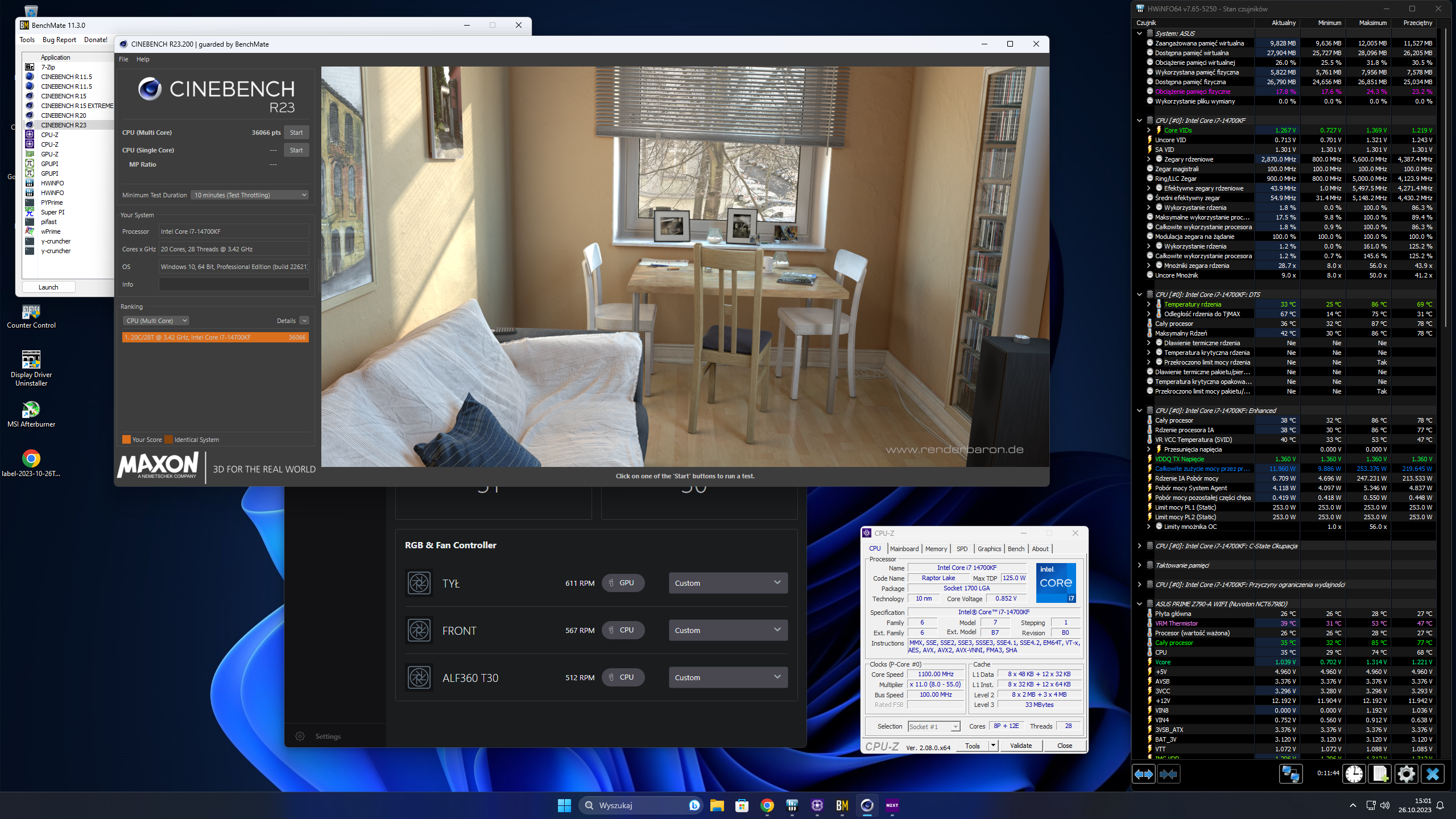Screen dimensions: 1456x819
Task: Click HWiNFO network monitors icon
Action: pyautogui.click(x=1290, y=774)
